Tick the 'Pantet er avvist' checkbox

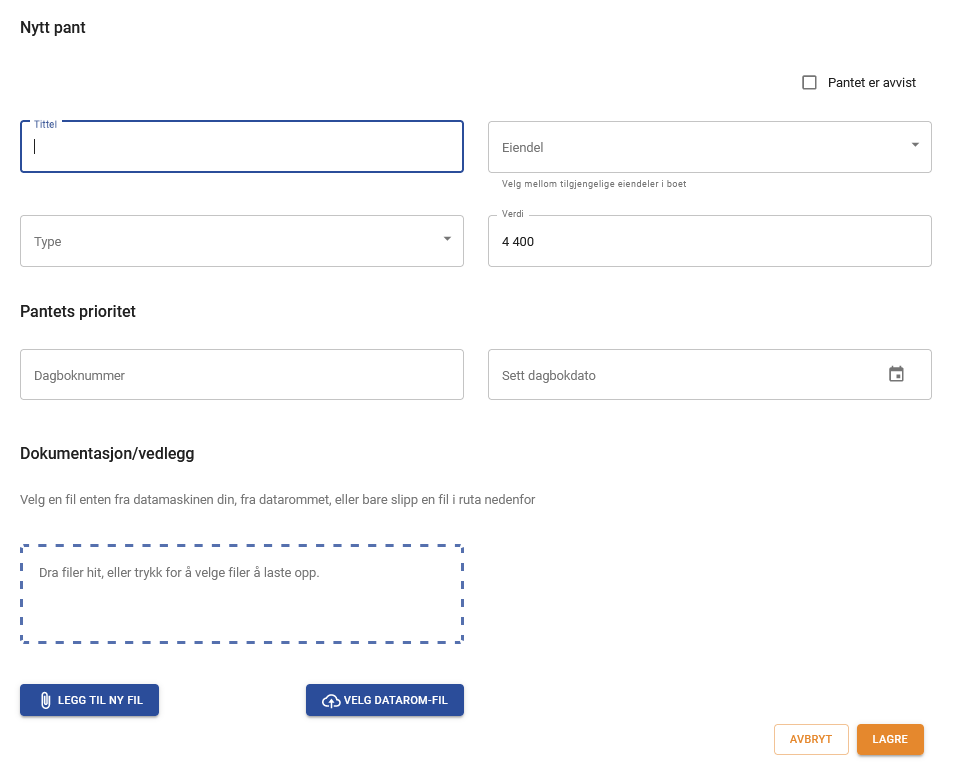click(x=810, y=83)
